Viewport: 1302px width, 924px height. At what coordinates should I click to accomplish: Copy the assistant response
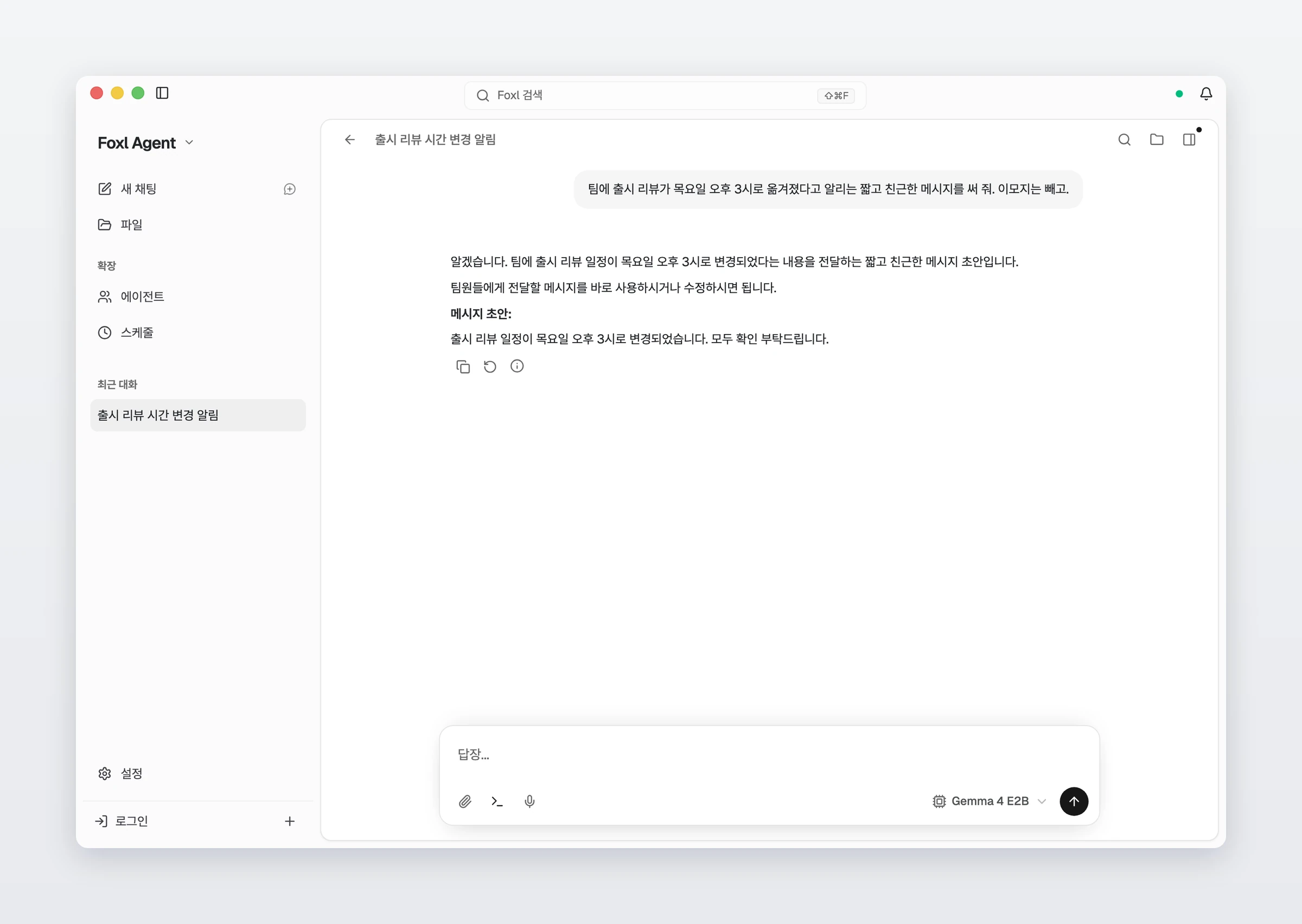point(463,367)
